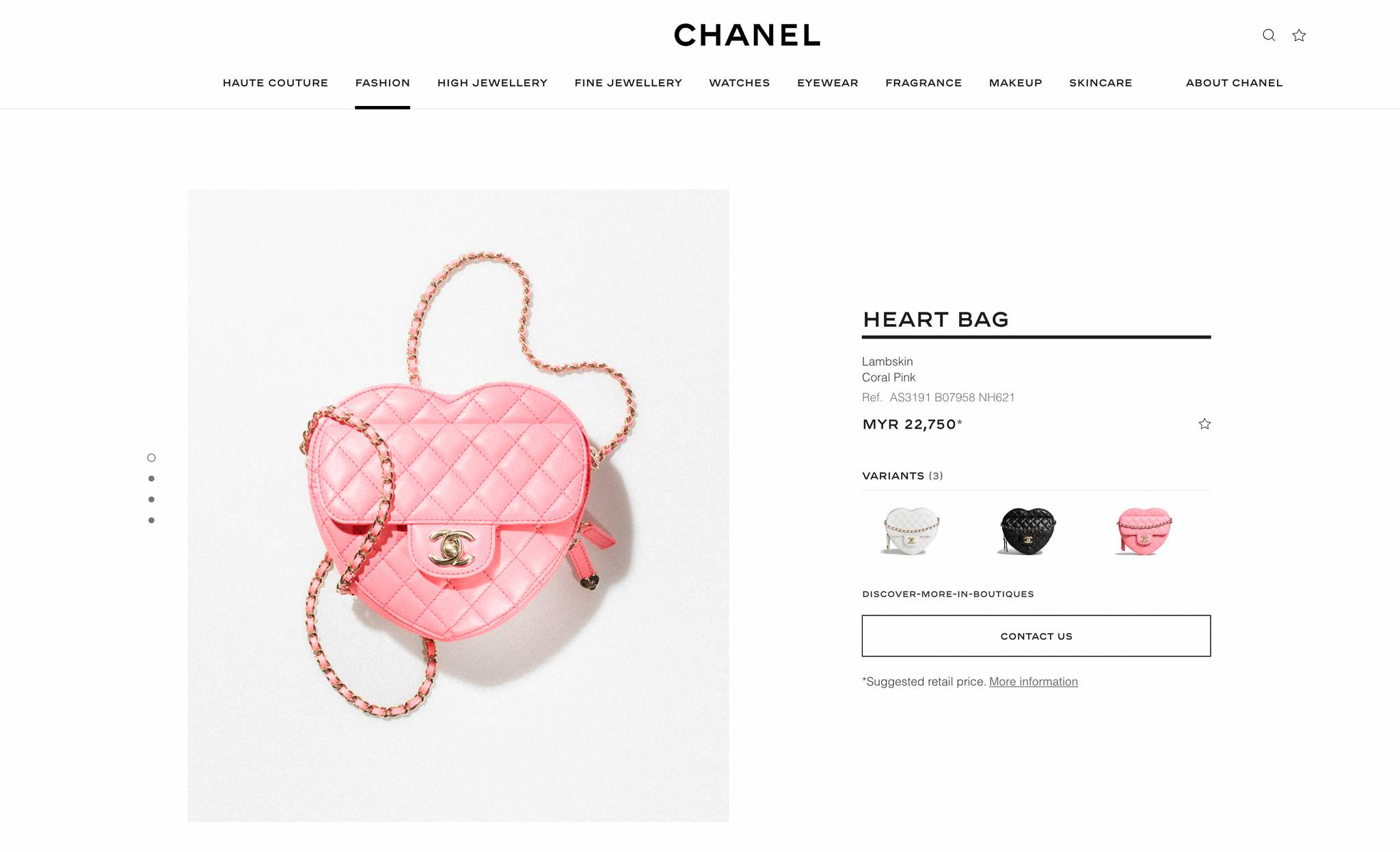This screenshot has width=1400, height=852.
Task: Open the Fashion menu
Action: tap(383, 83)
